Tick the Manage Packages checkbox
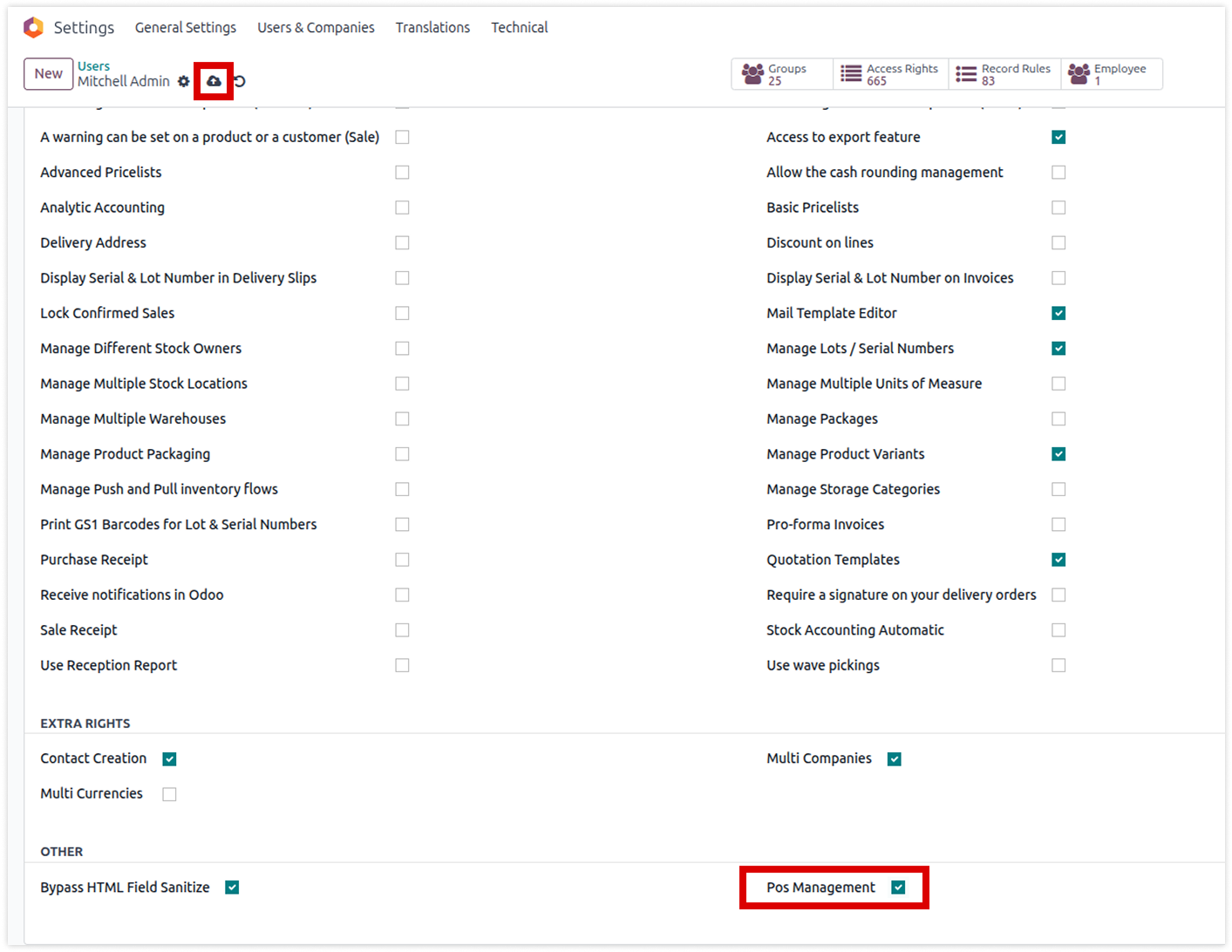 point(1058,418)
